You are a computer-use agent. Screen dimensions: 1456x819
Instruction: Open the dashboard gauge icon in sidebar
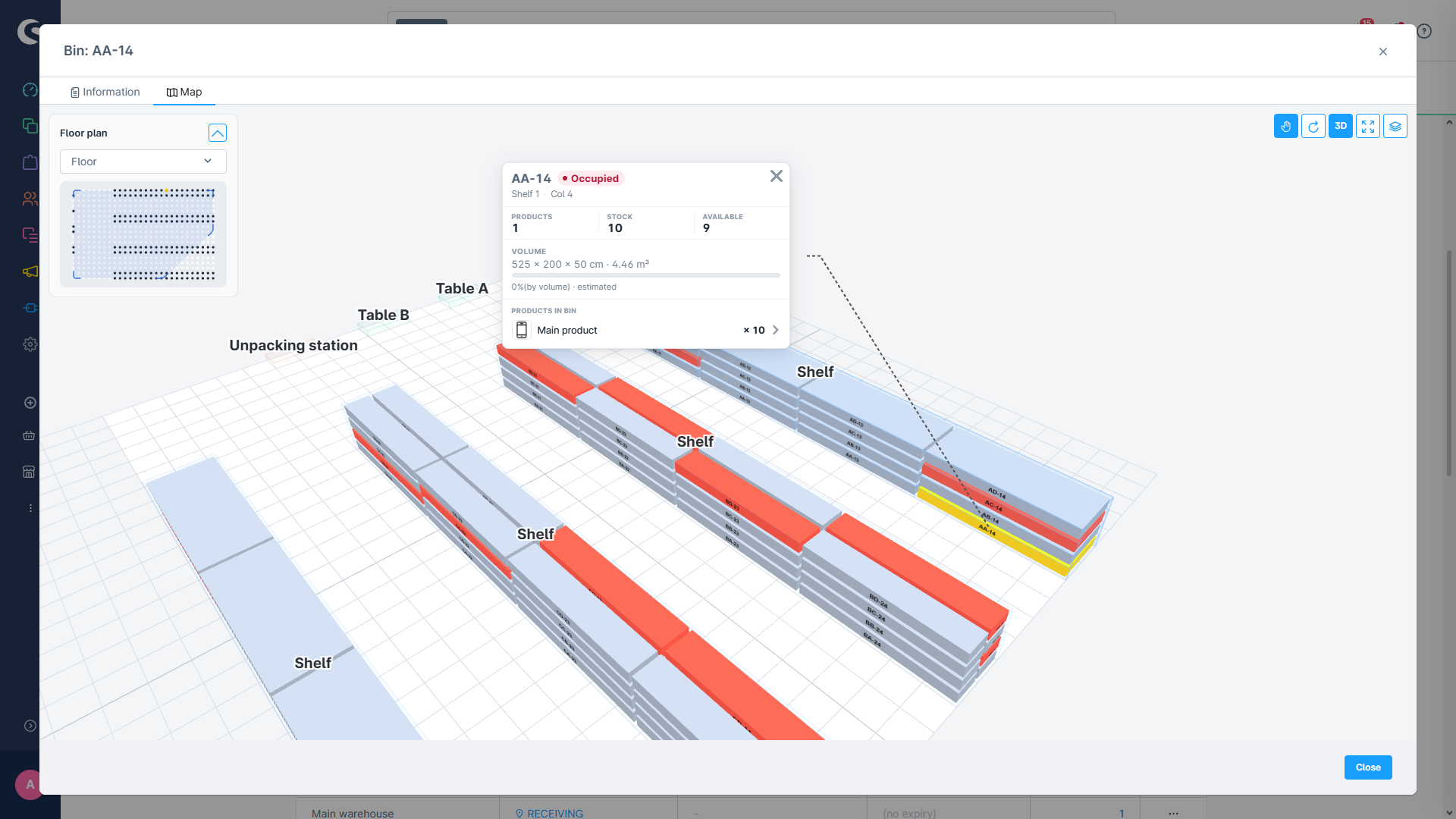[x=30, y=89]
